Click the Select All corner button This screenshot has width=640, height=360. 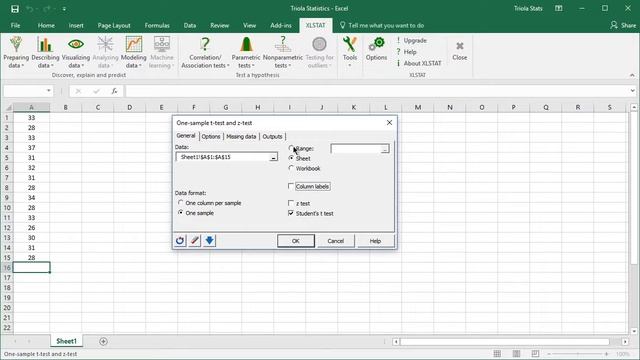tap(8, 107)
